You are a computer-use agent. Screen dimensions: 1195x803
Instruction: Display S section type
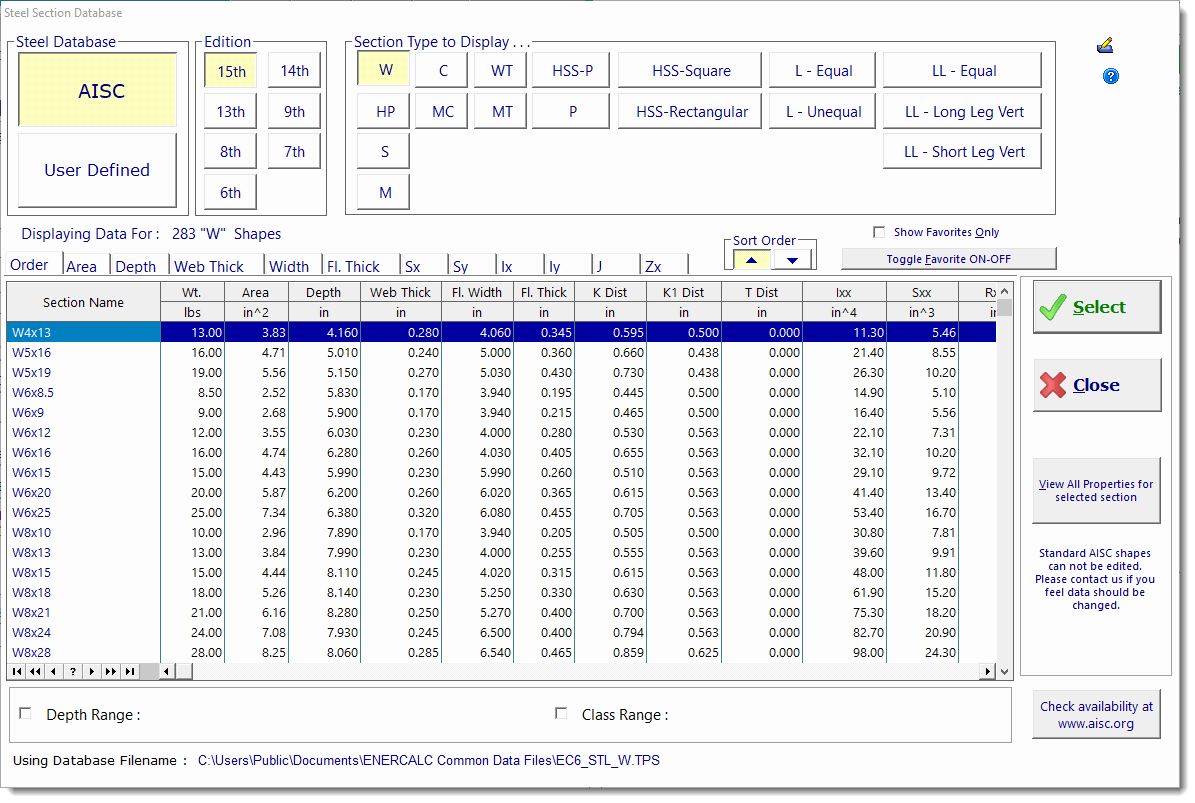[383, 152]
